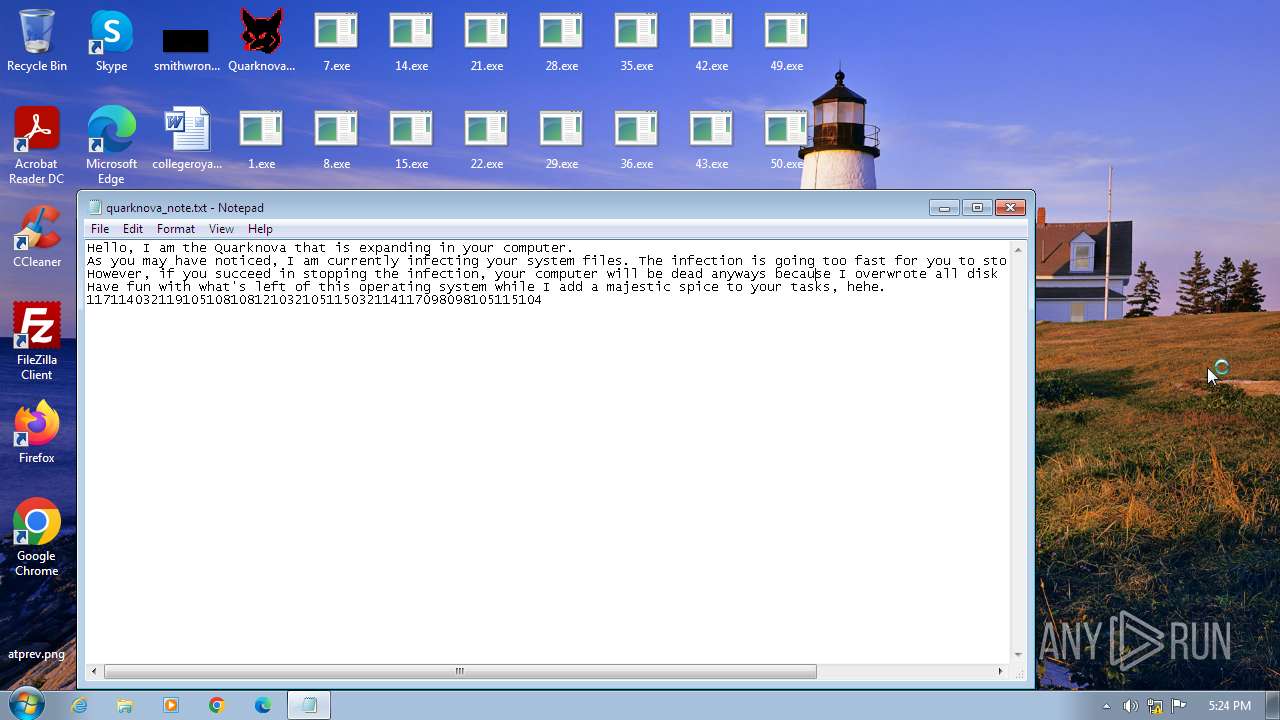The image size is (1280, 720).
Task: Click the 5:24 PM taskbar clock
Action: (1229, 706)
